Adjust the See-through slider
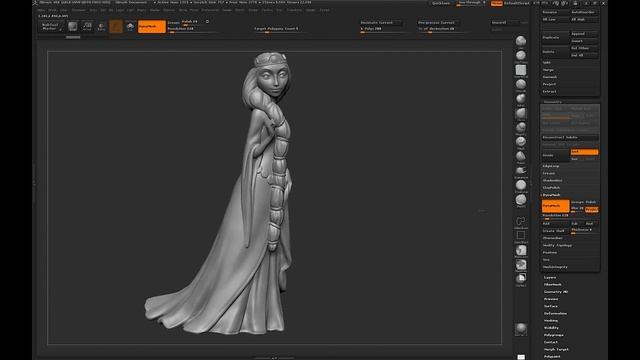The width and height of the screenshot is (640, 360). point(471,3)
